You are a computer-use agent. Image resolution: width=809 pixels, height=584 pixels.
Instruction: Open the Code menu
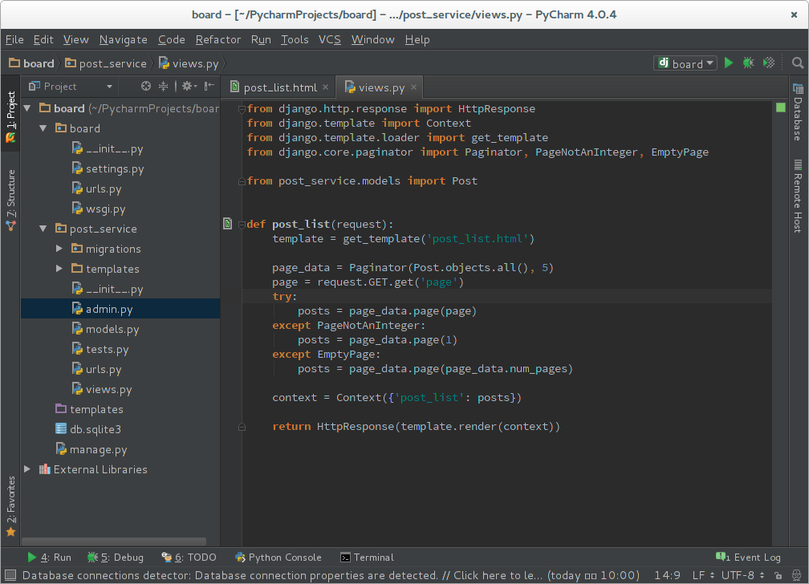pyautogui.click(x=171, y=40)
